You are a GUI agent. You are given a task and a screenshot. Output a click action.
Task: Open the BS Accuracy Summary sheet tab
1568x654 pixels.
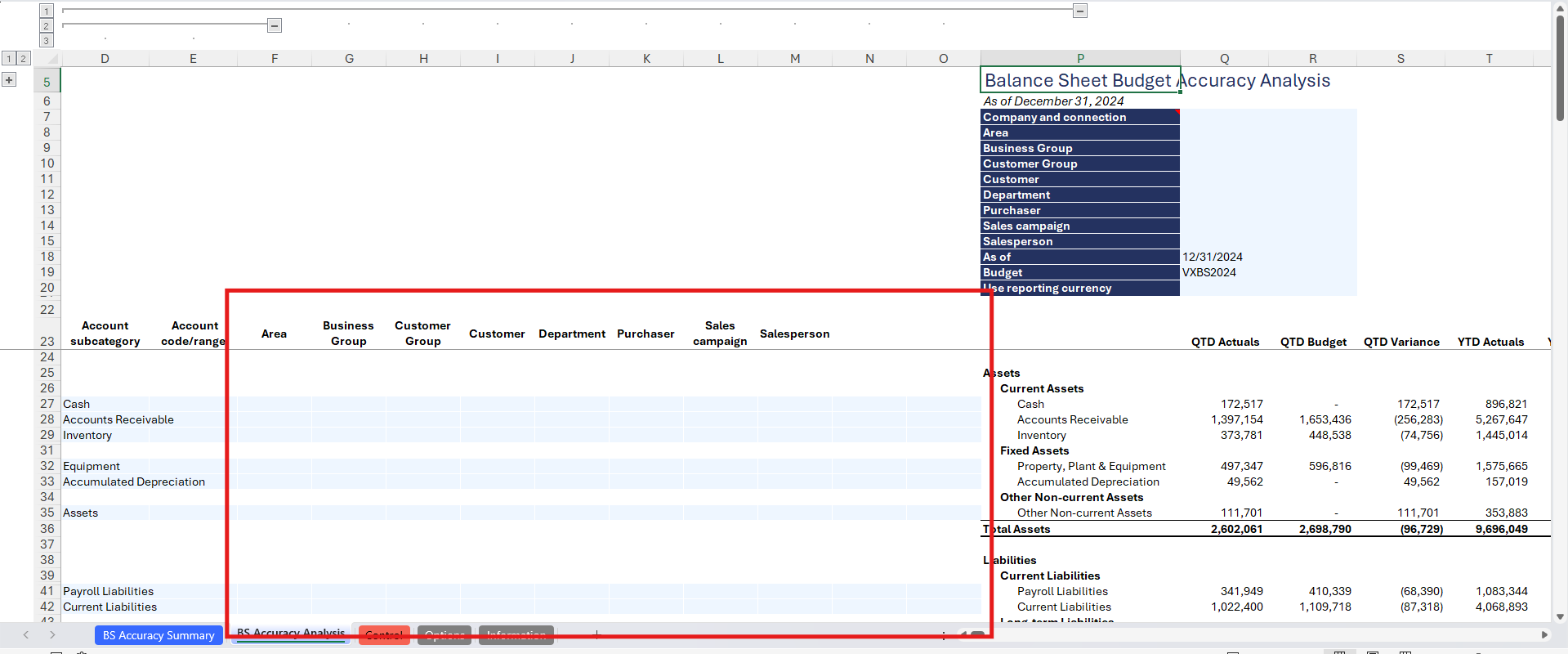159,635
